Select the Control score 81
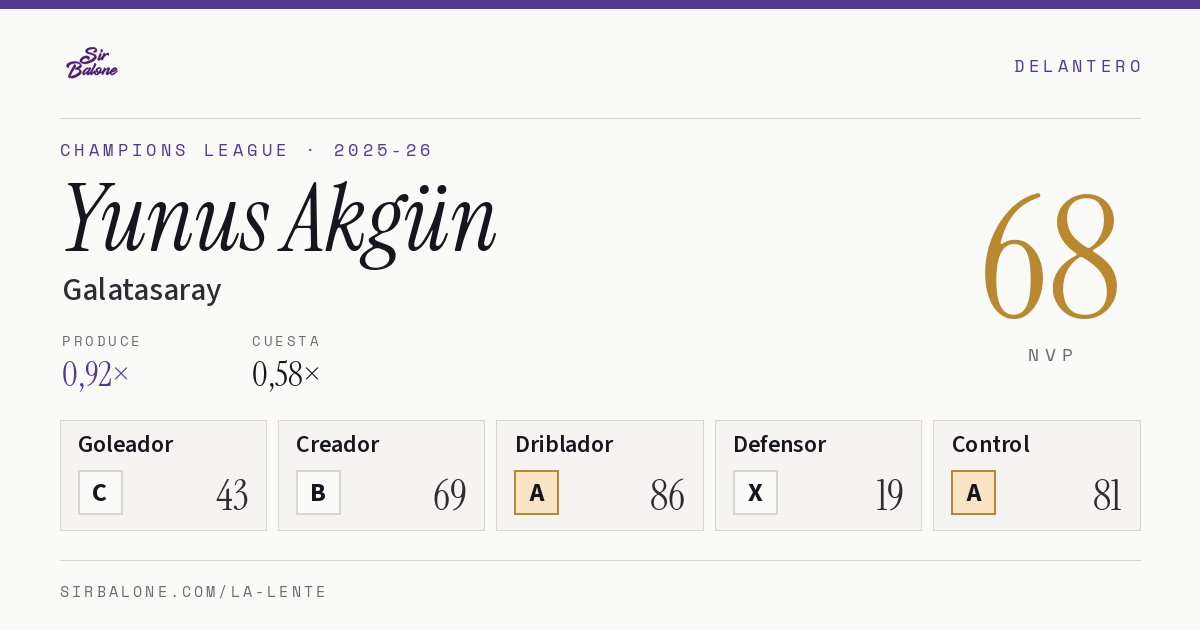The height and width of the screenshot is (630, 1200). tap(1107, 494)
